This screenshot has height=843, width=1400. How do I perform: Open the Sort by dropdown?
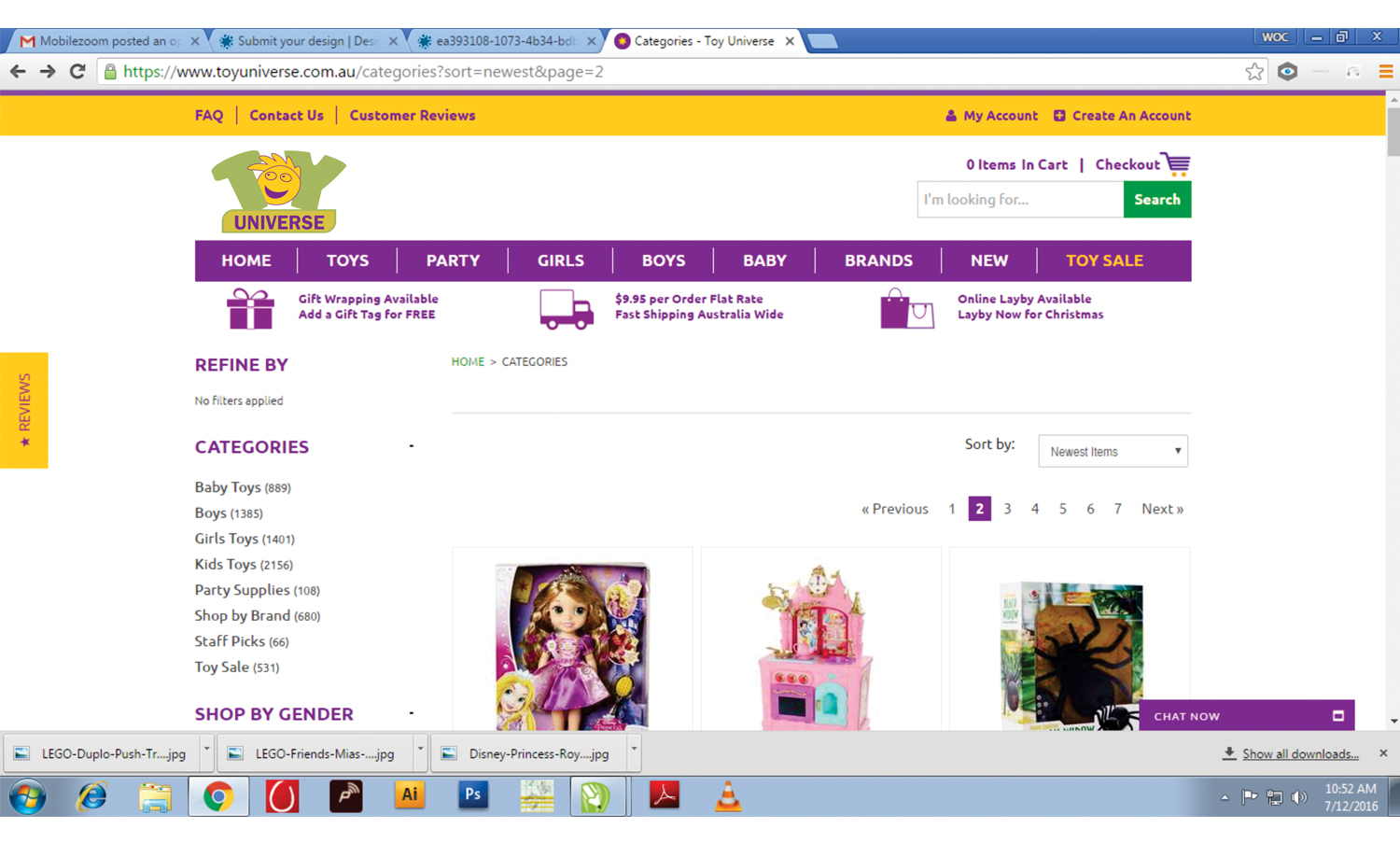point(1113,451)
